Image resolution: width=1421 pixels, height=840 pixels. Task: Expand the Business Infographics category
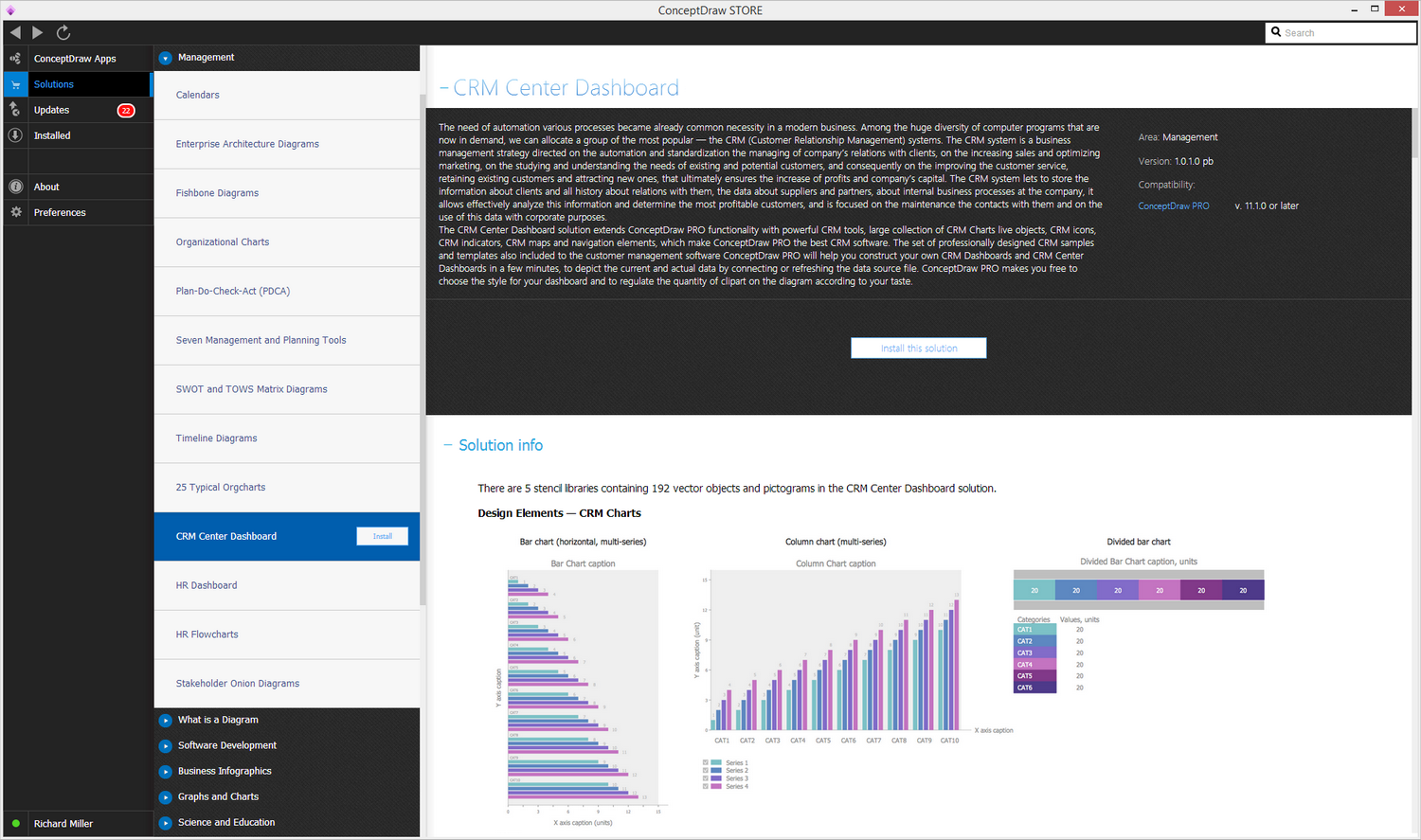click(x=166, y=771)
